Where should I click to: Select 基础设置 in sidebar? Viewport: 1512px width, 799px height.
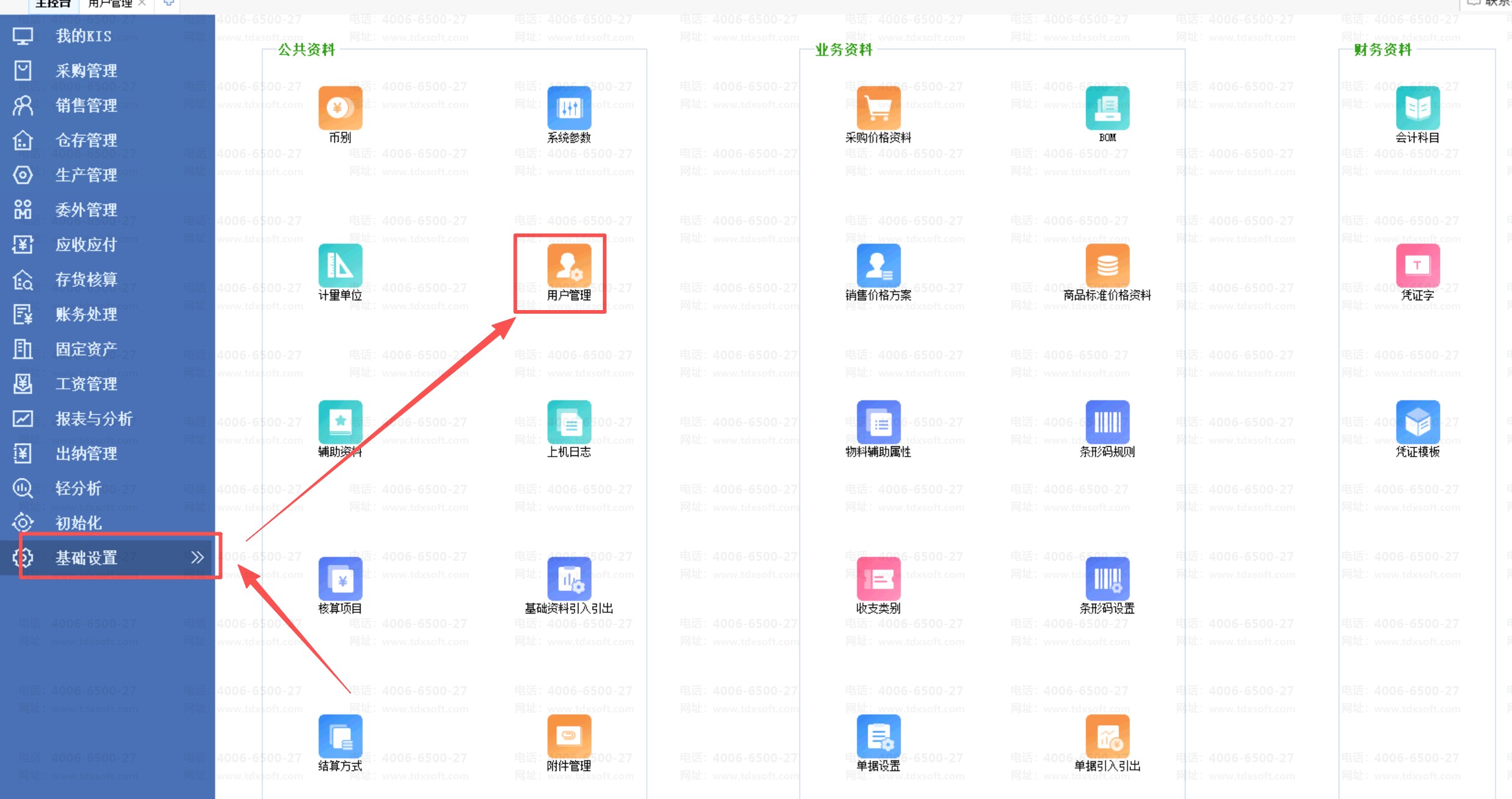click(107, 558)
